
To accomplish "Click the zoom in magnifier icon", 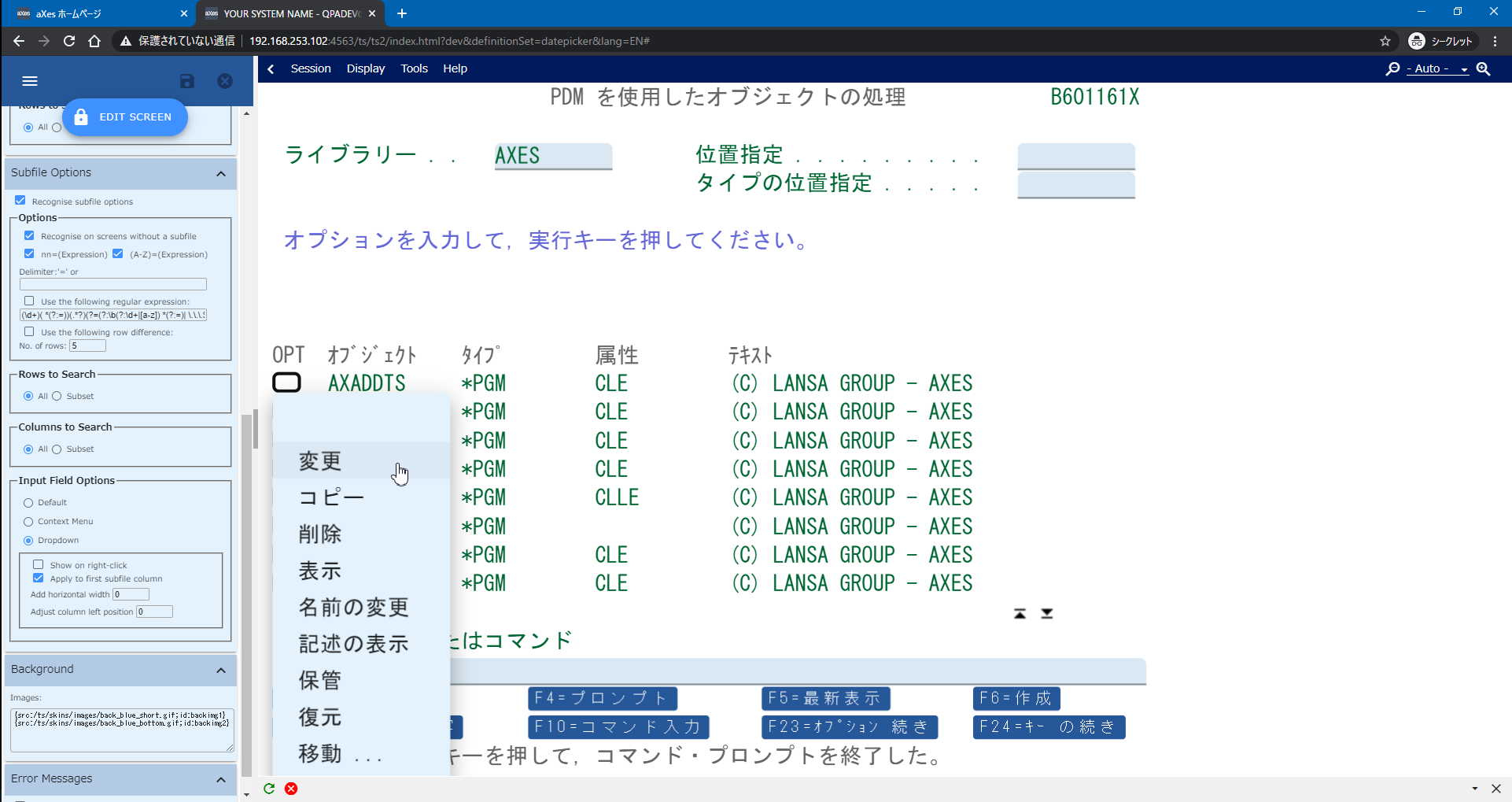I will [x=1484, y=68].
